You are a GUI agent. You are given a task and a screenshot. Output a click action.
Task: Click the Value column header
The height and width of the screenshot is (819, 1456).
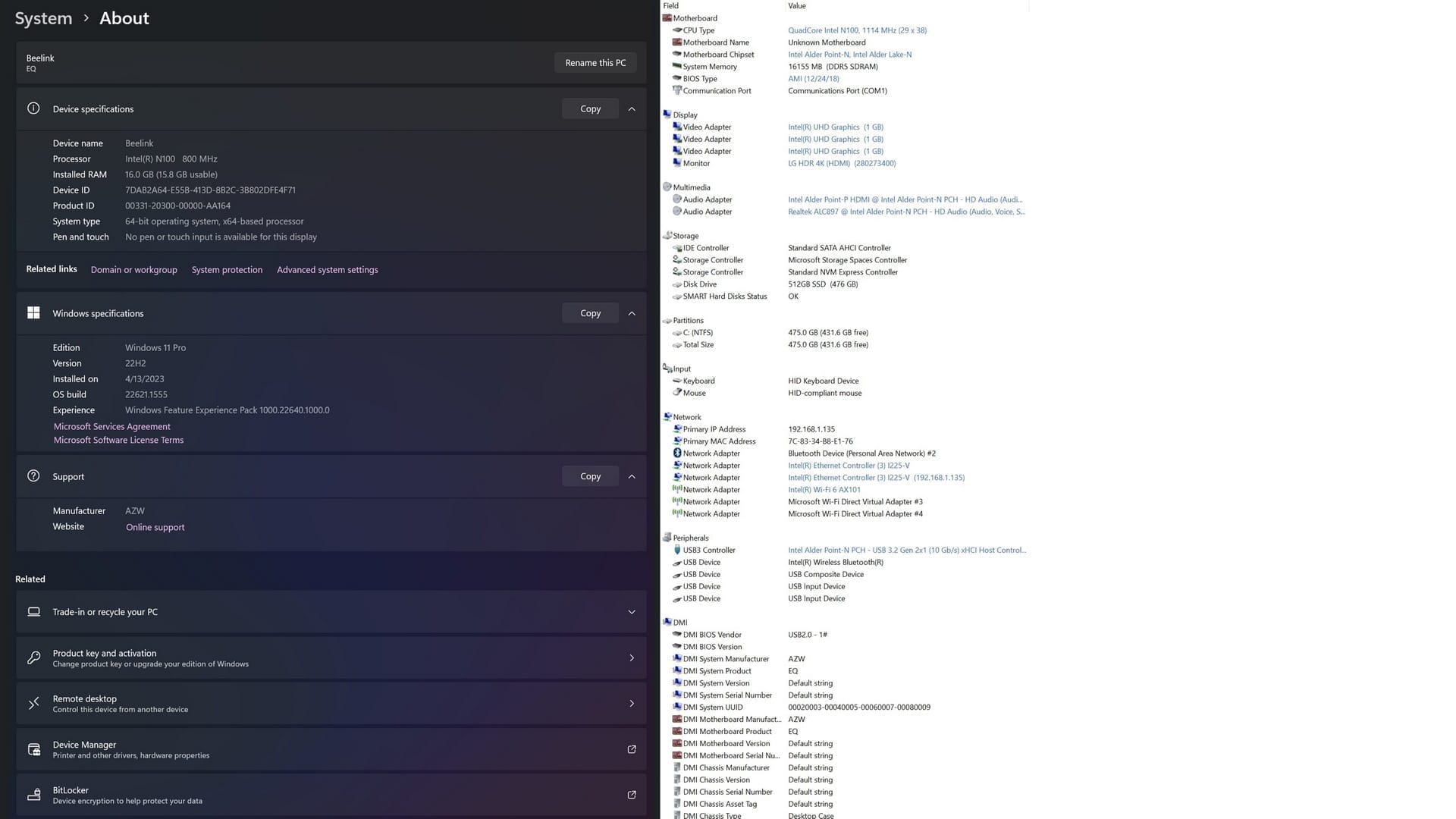(797, 6)
